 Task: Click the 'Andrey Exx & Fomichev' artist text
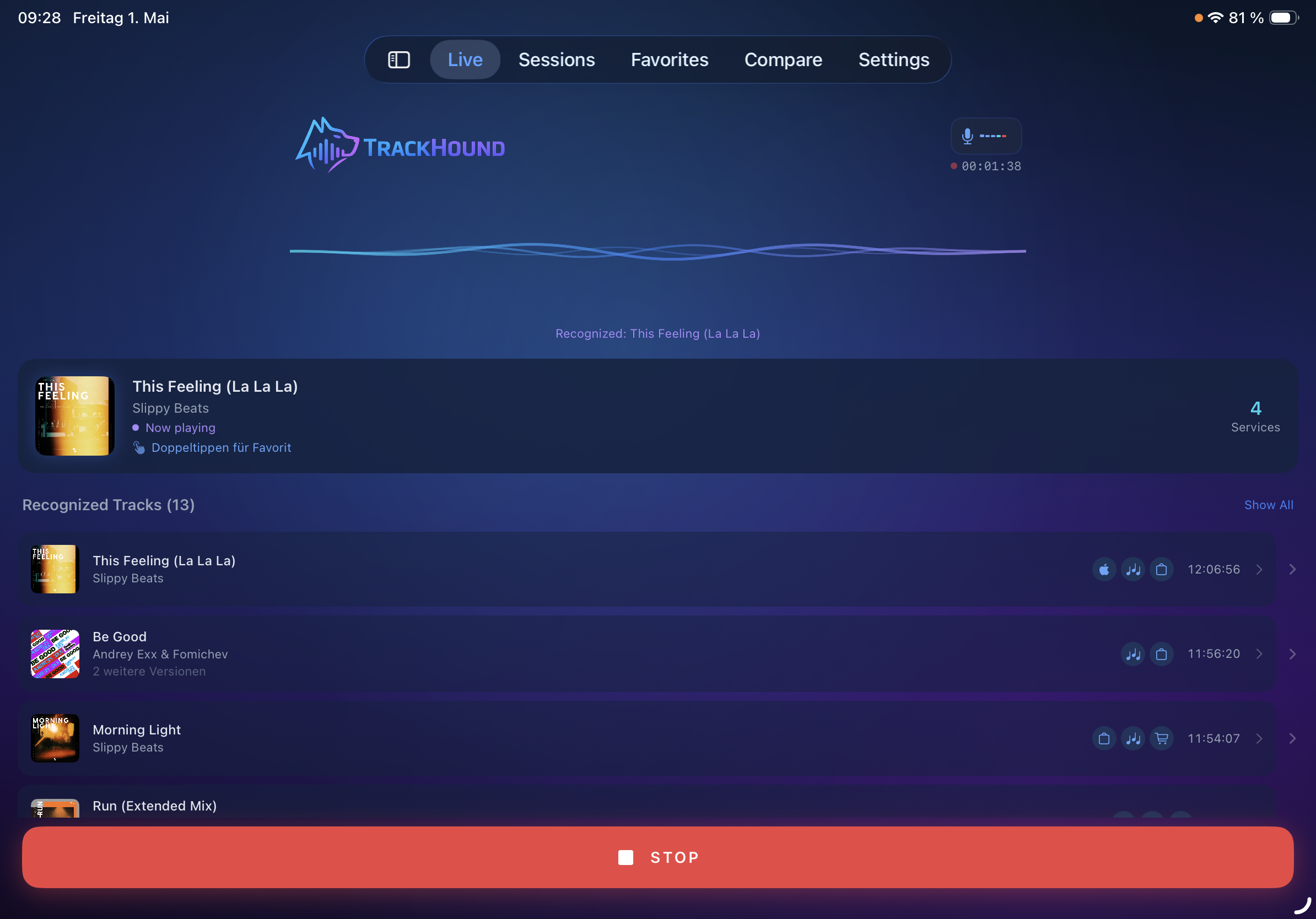160,654
